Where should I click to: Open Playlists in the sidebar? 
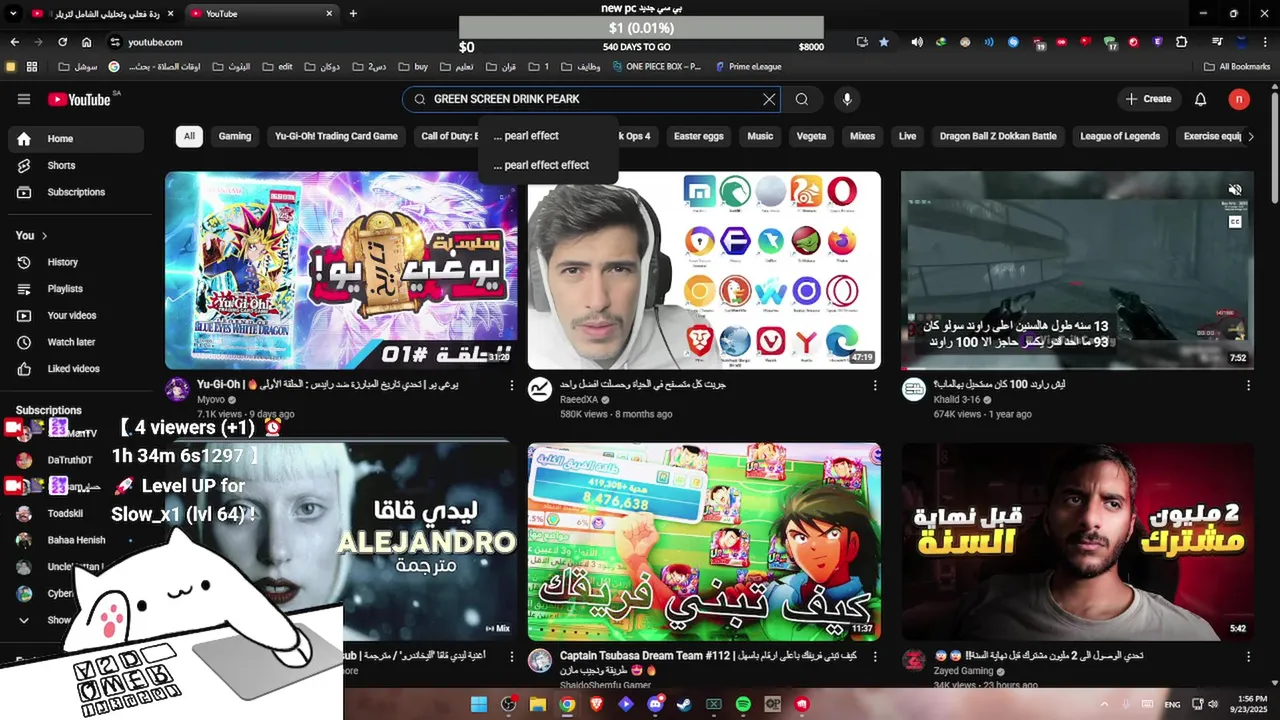click(x=76, y=289)
